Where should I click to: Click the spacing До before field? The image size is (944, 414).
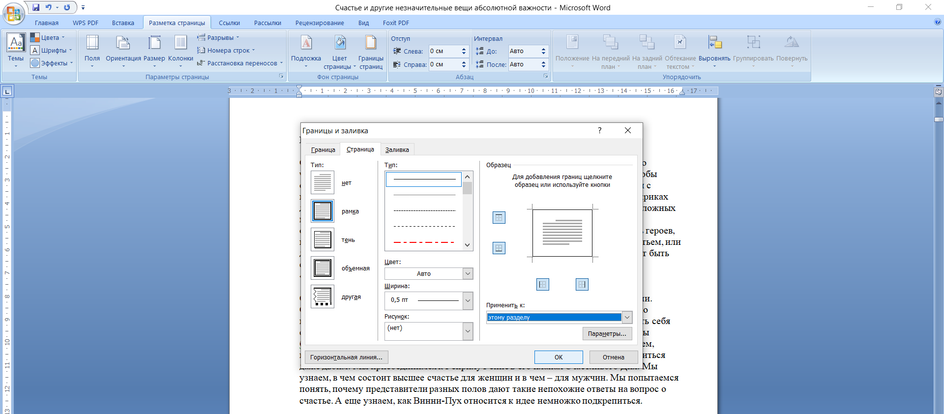(528, 51)
